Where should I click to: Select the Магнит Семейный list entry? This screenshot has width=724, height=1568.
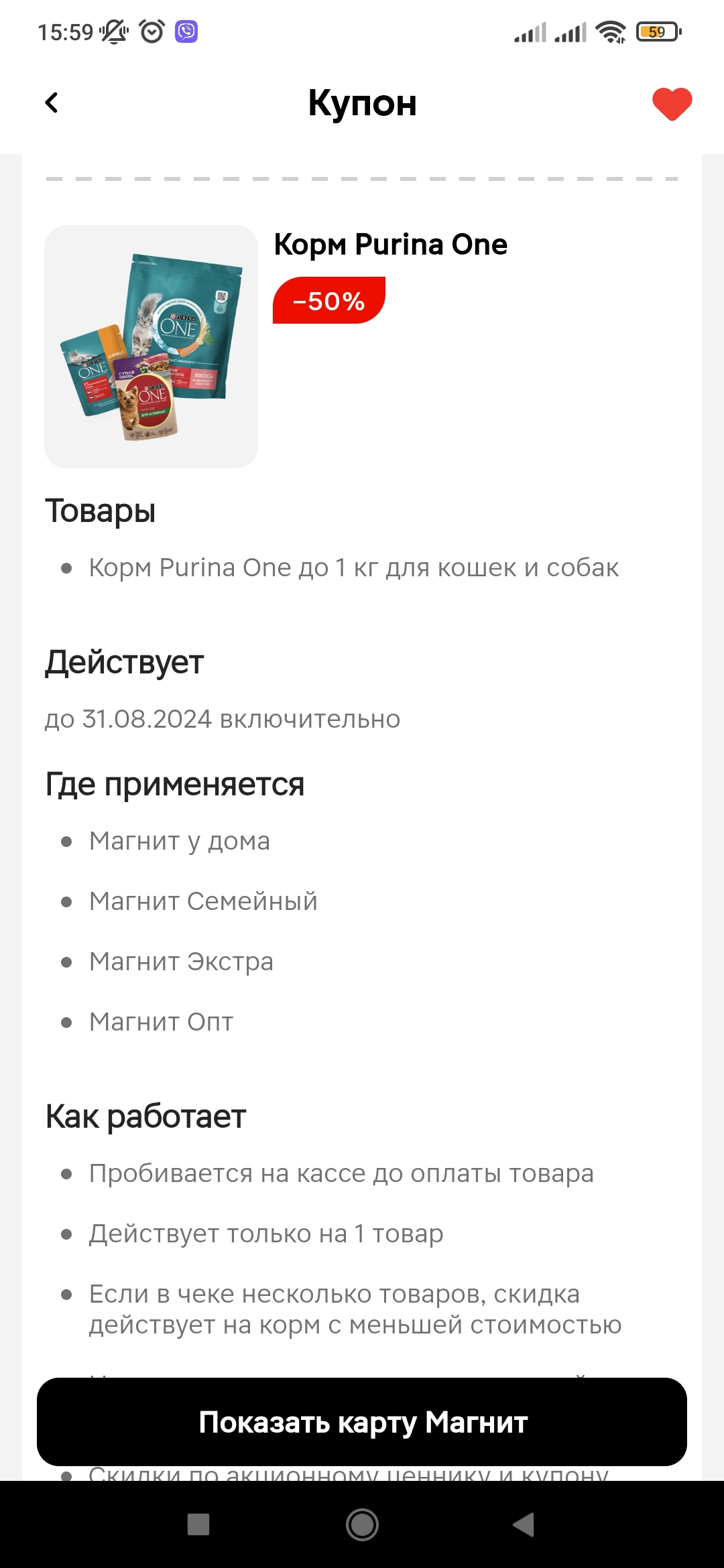203,901
